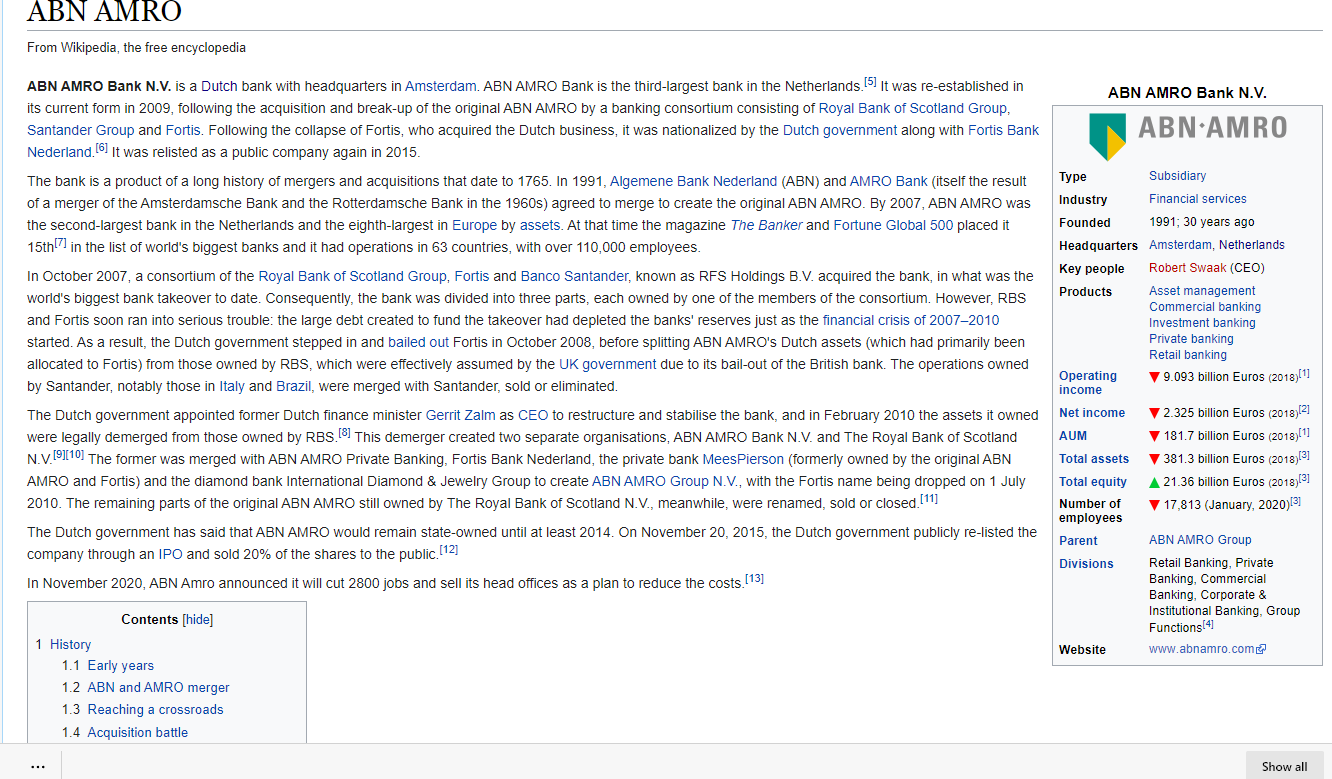This screenshot has width=1332, height=779.
Task: Click green increase arrow beside 21.36 billion Euros
Action: [x=1154, y=482]
